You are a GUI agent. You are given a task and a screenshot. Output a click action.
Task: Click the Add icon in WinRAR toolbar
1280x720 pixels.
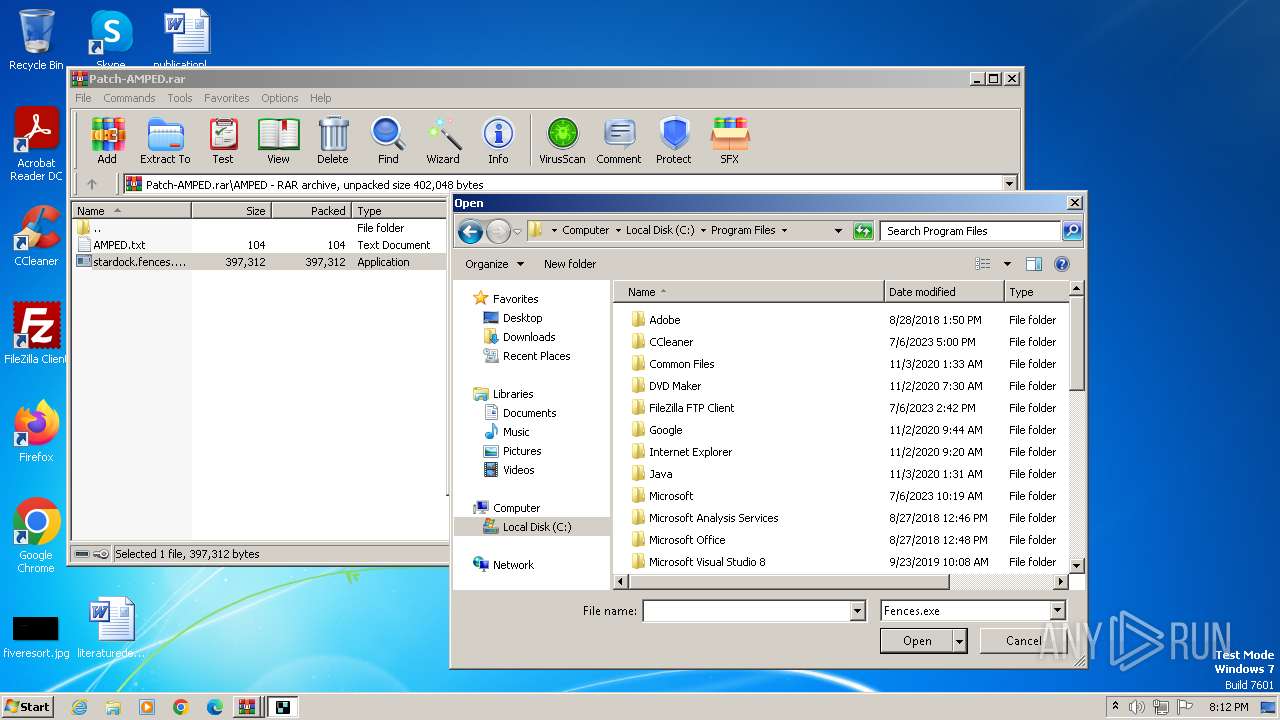107,140
